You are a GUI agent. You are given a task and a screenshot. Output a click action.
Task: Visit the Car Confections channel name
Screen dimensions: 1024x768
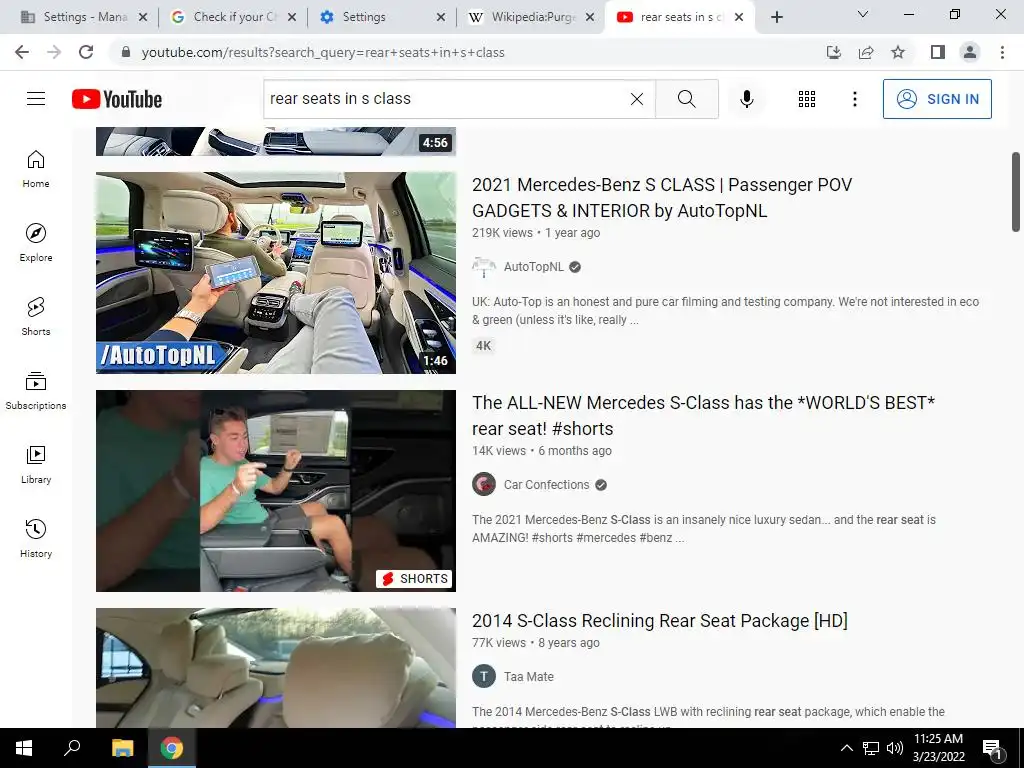click(x=547, y=485)
